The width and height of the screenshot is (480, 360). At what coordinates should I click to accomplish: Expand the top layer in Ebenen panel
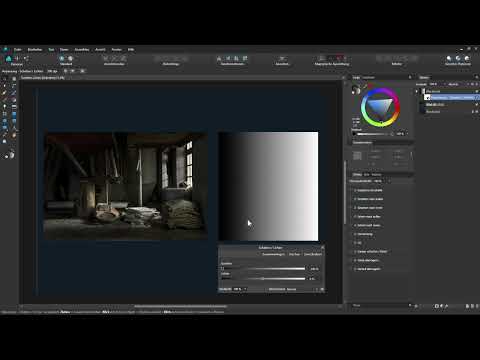pyautogui.click(x=416, y=91)
